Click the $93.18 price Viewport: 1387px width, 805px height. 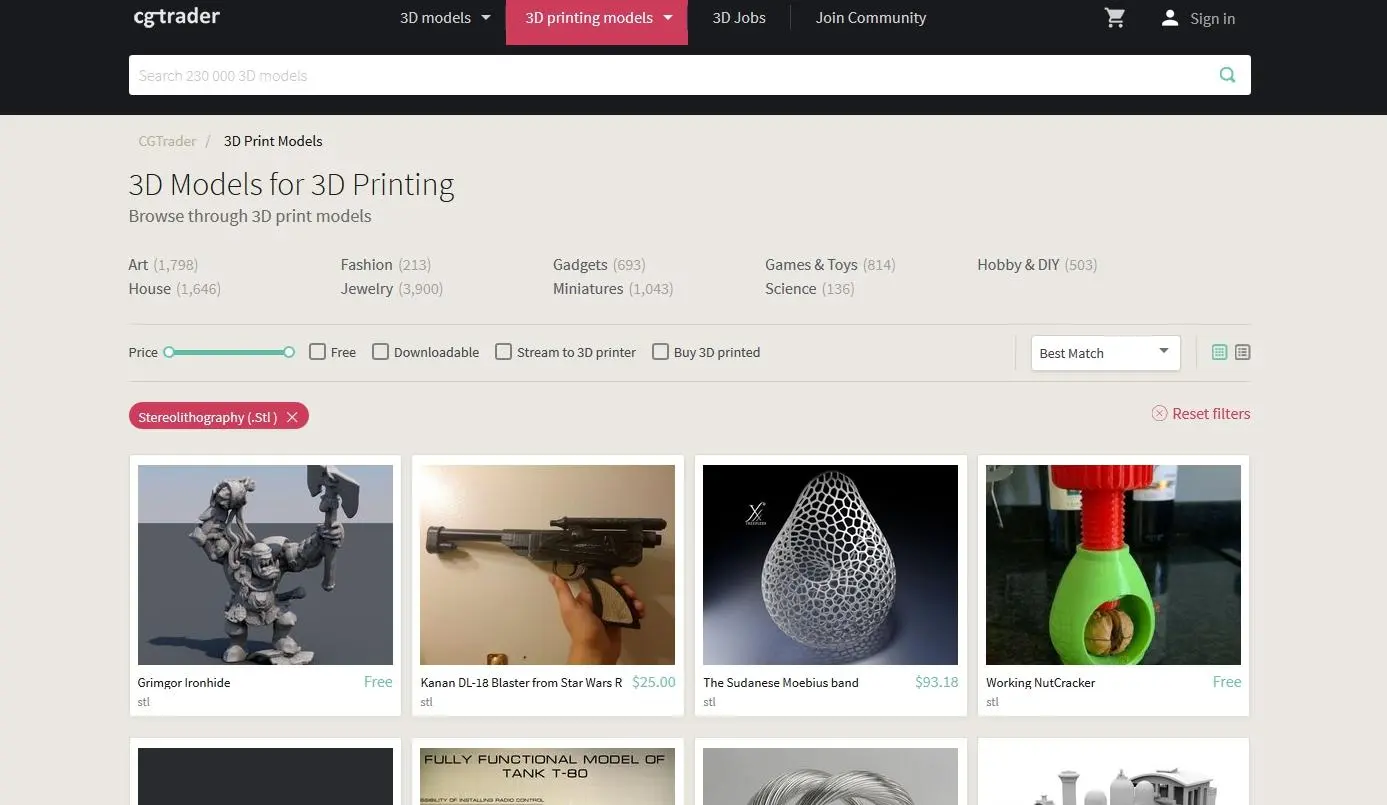click(937, 682)
